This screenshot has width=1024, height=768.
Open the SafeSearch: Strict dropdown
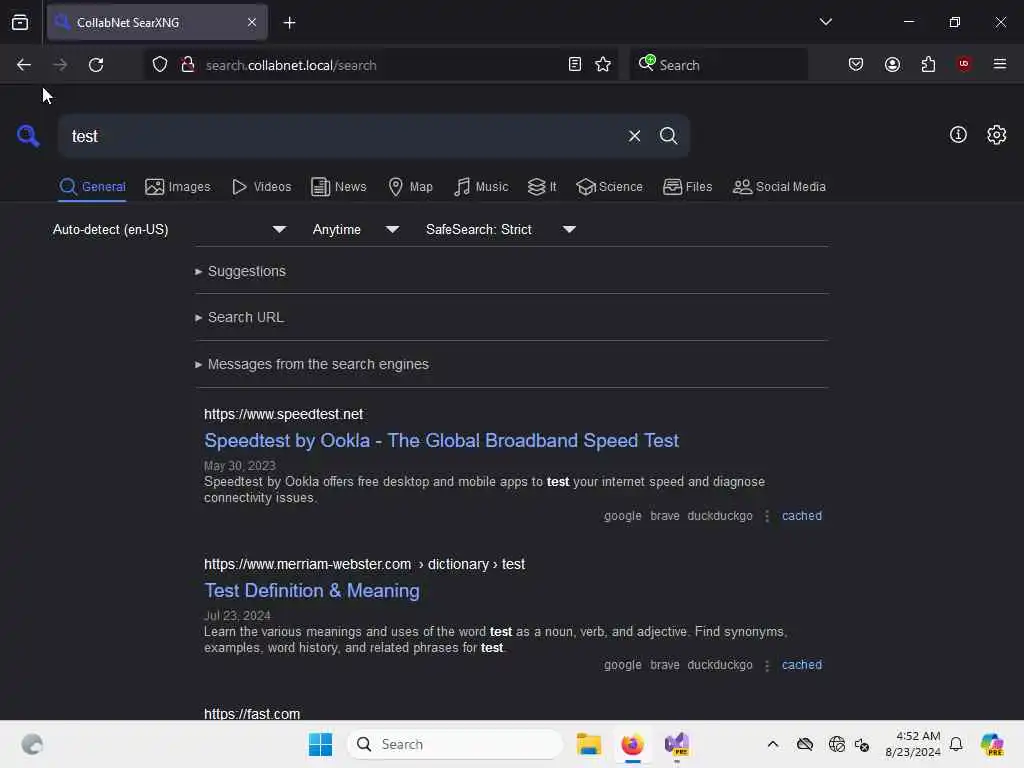[x=501, y=229]
